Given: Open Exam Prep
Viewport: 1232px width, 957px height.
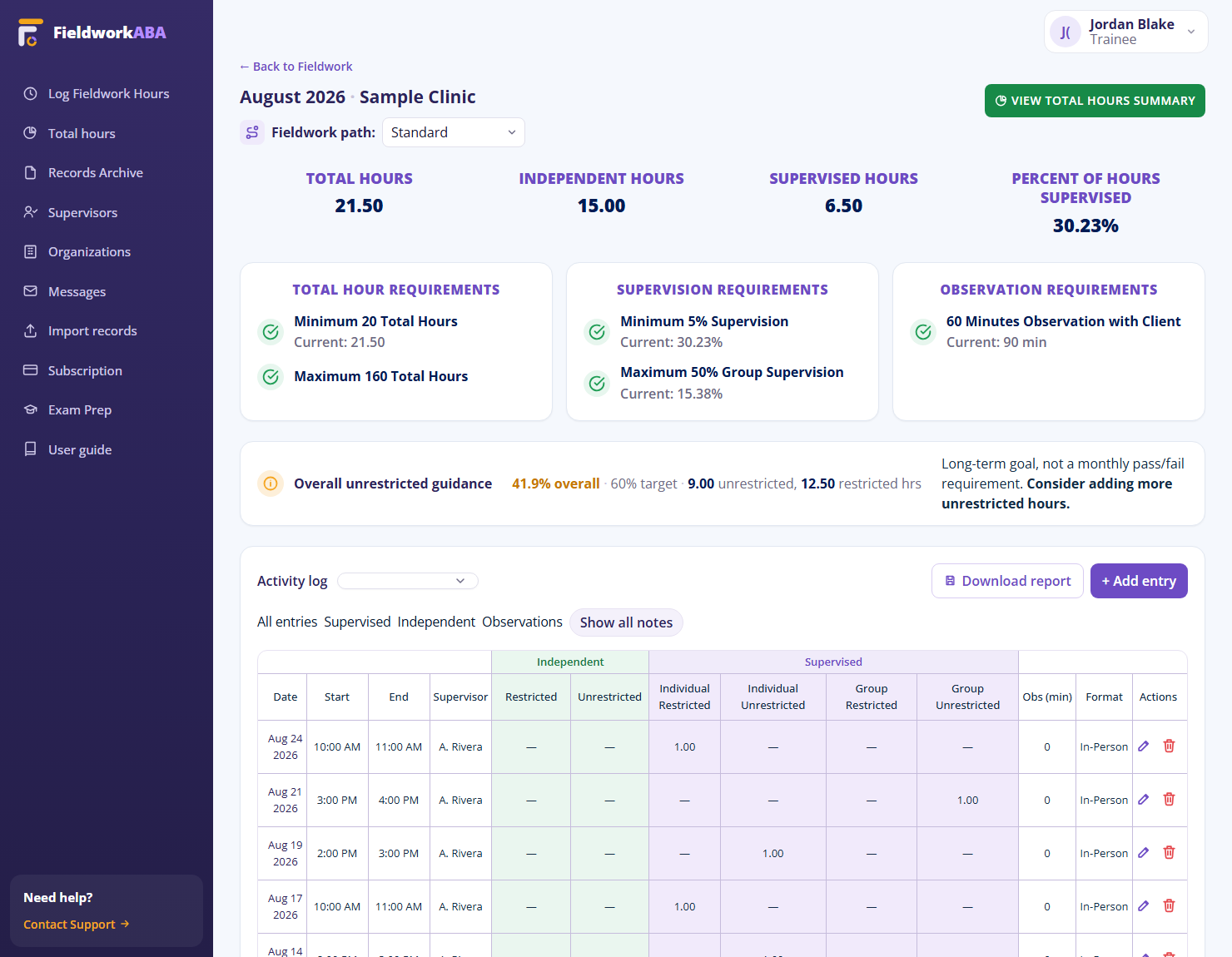Looking at the screenshot, I should click(107, 410).
